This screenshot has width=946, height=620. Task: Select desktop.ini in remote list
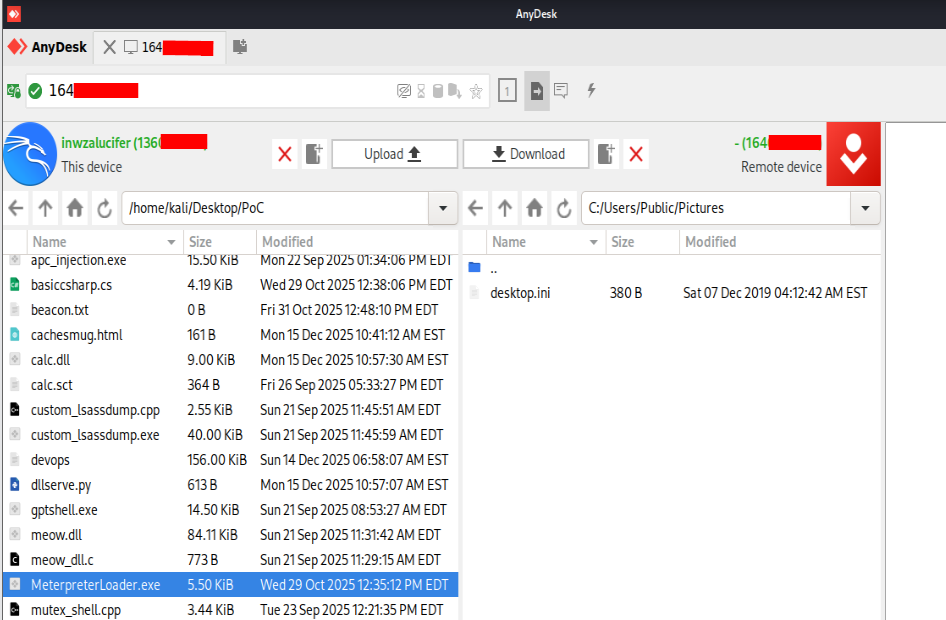point(671,293)
